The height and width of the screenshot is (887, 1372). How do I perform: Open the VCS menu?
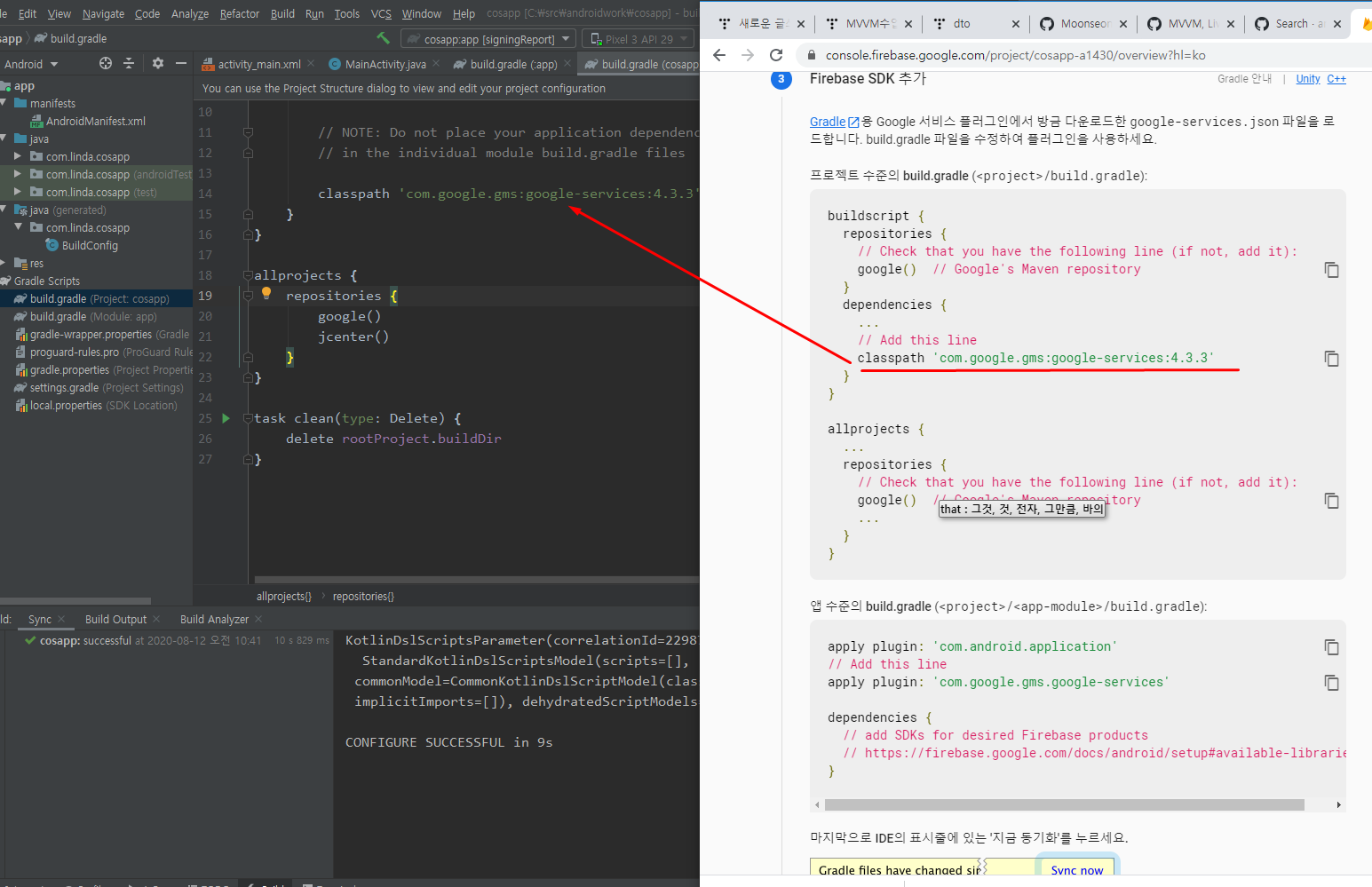click(x=381, y=13)
